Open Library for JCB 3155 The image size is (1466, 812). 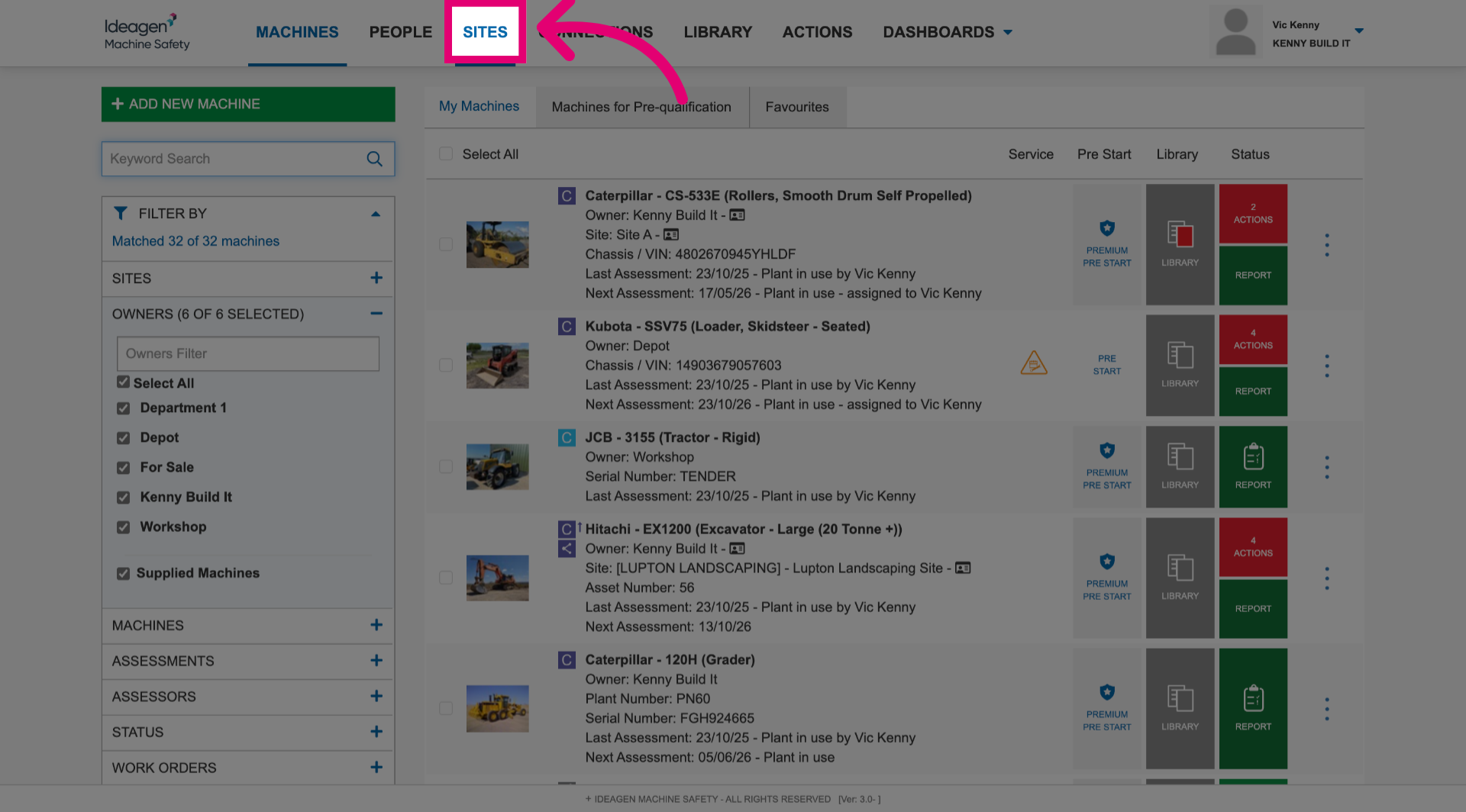(x=1180, y=466)
